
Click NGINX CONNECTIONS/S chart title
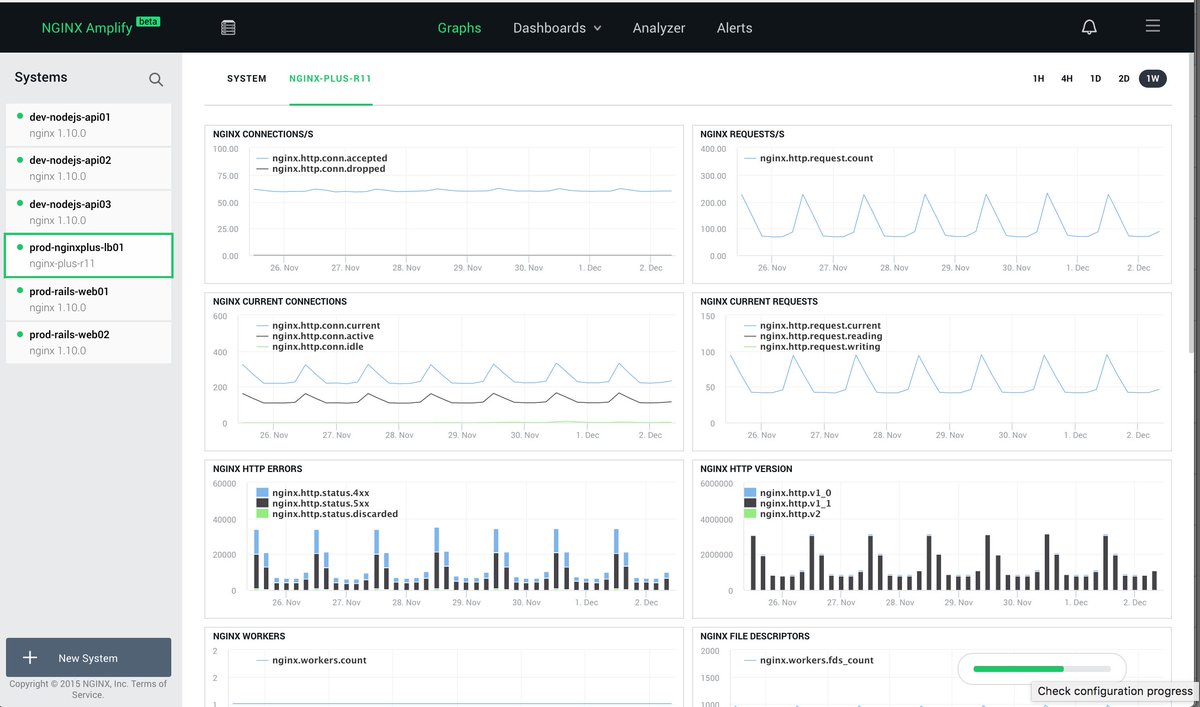(x=264, y=134)
